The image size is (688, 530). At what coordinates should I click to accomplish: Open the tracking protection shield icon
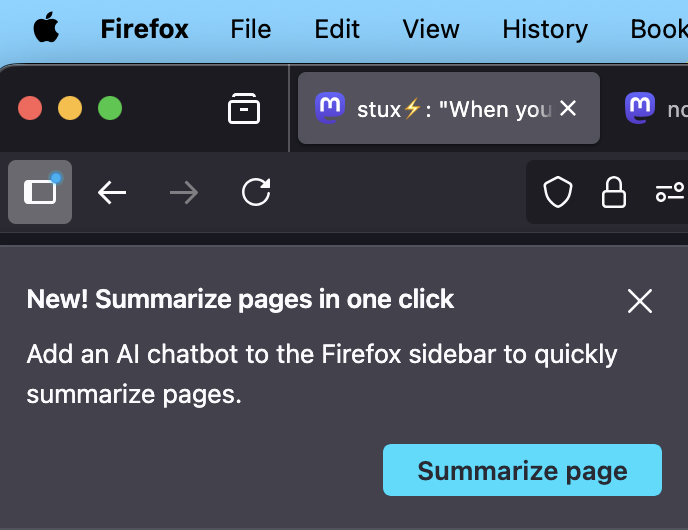tap(558, 192)
